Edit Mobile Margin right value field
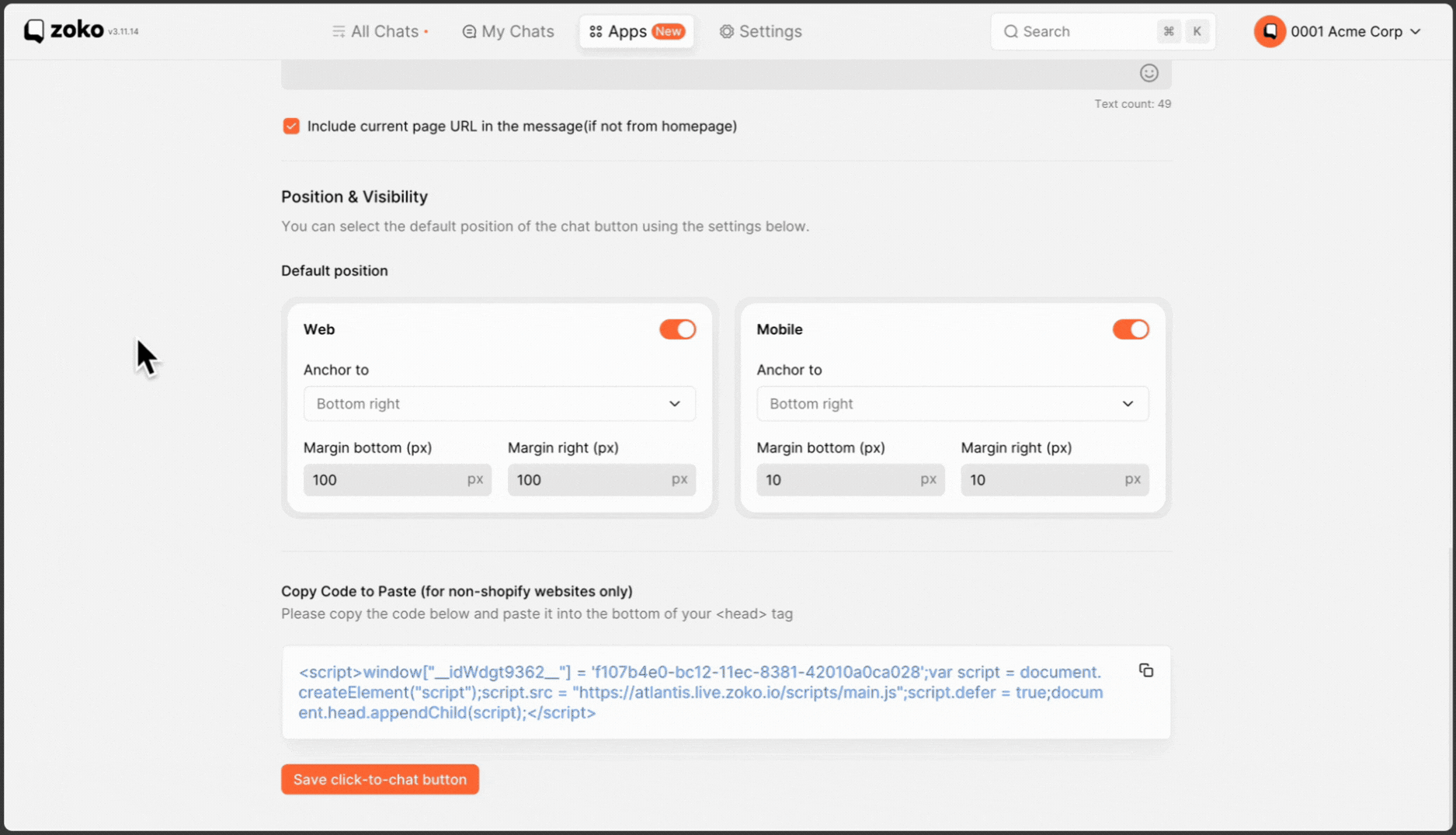 1055,480
